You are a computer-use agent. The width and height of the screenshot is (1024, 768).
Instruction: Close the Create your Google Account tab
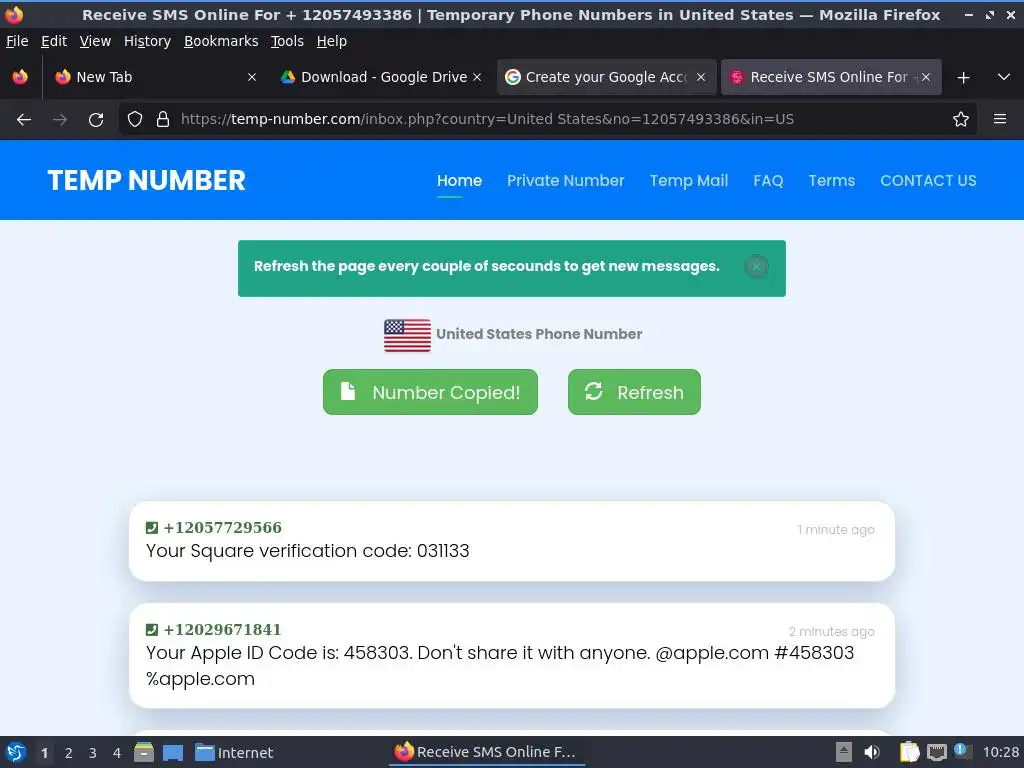(701, 77)
